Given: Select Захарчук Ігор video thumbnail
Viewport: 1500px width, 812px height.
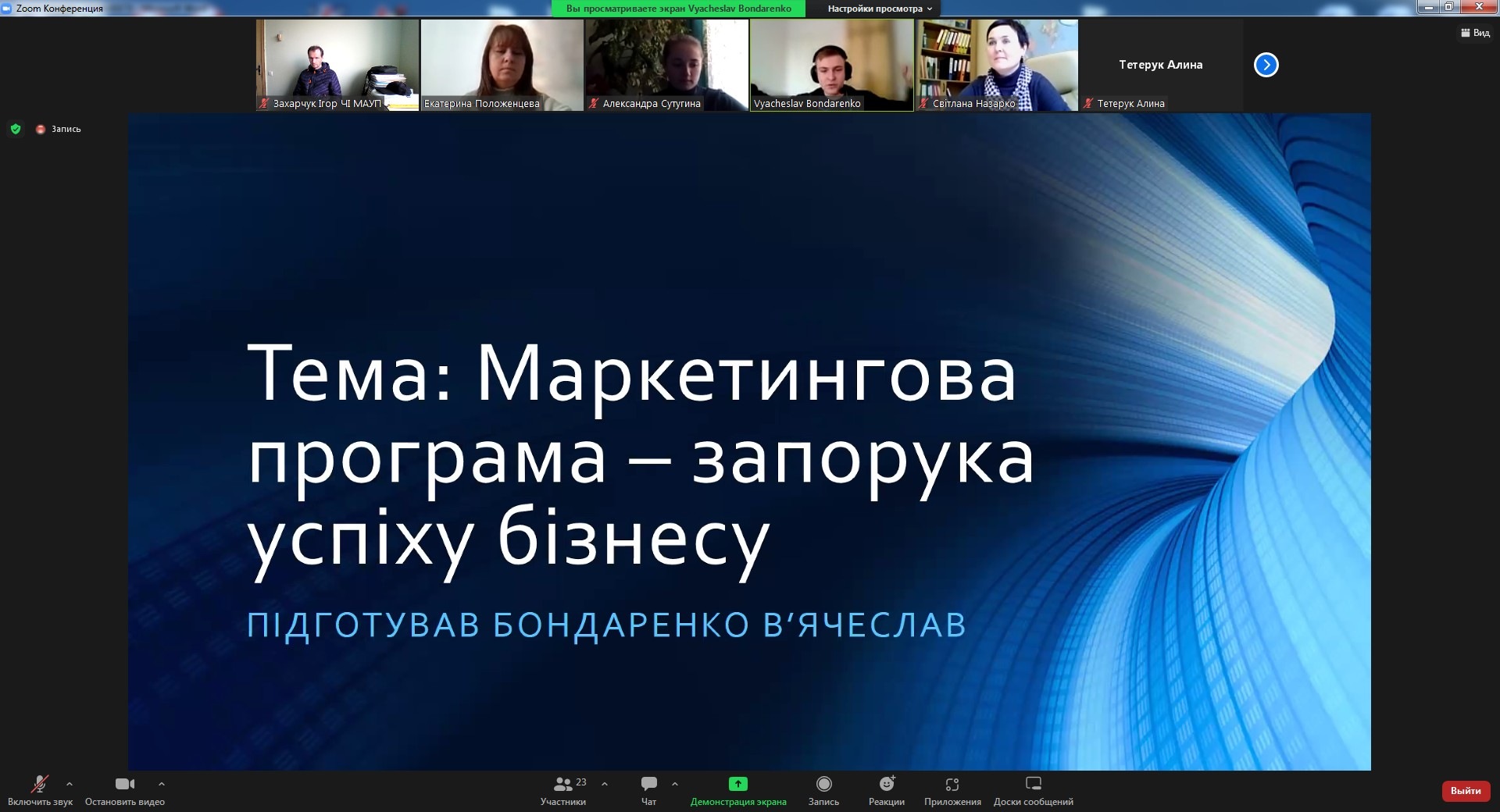Looking at the screenshot, I should click(x=337, y=65).
